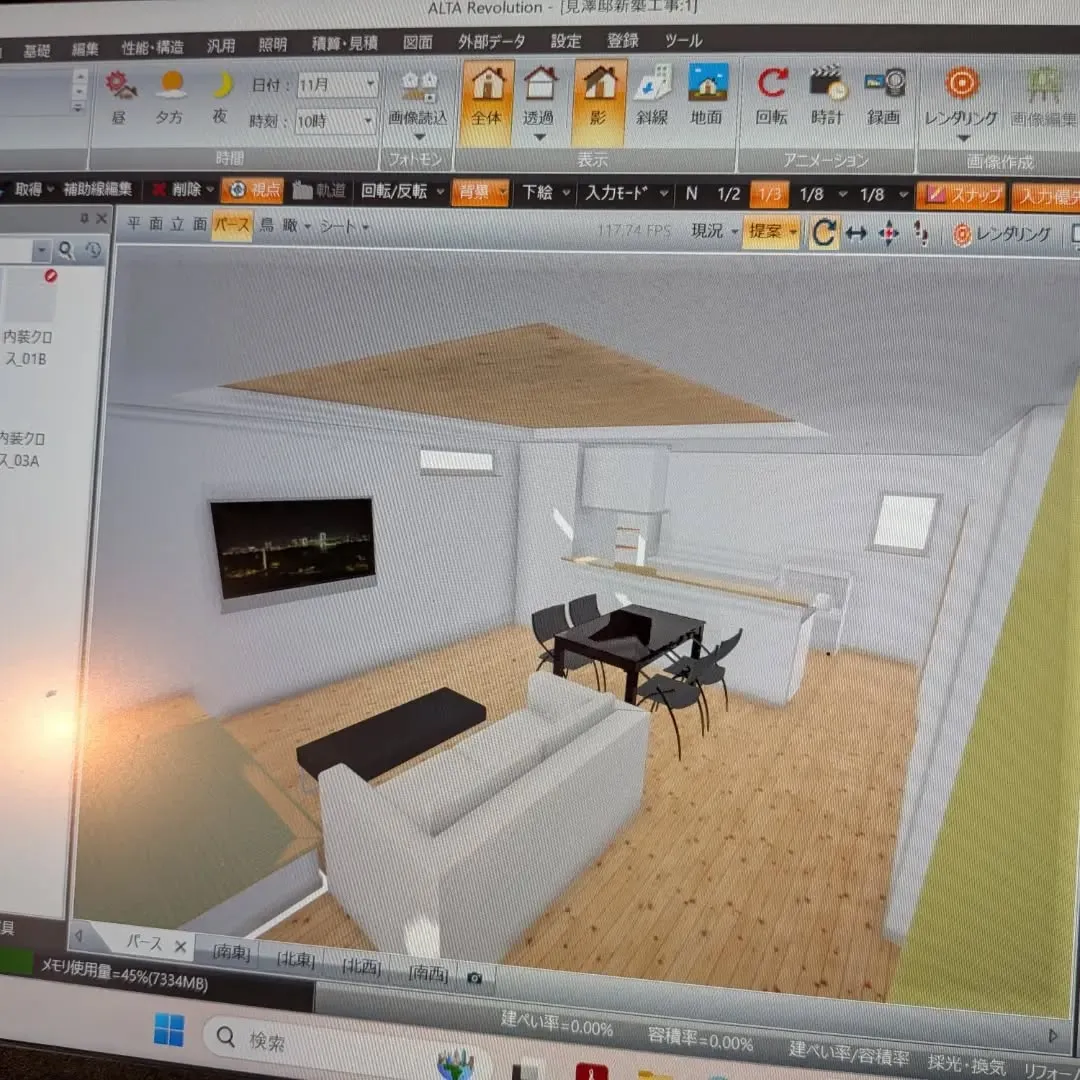Click the horizontal pan arrows icon
The image size is (1080, 1080).
click(x=856, y=234)
